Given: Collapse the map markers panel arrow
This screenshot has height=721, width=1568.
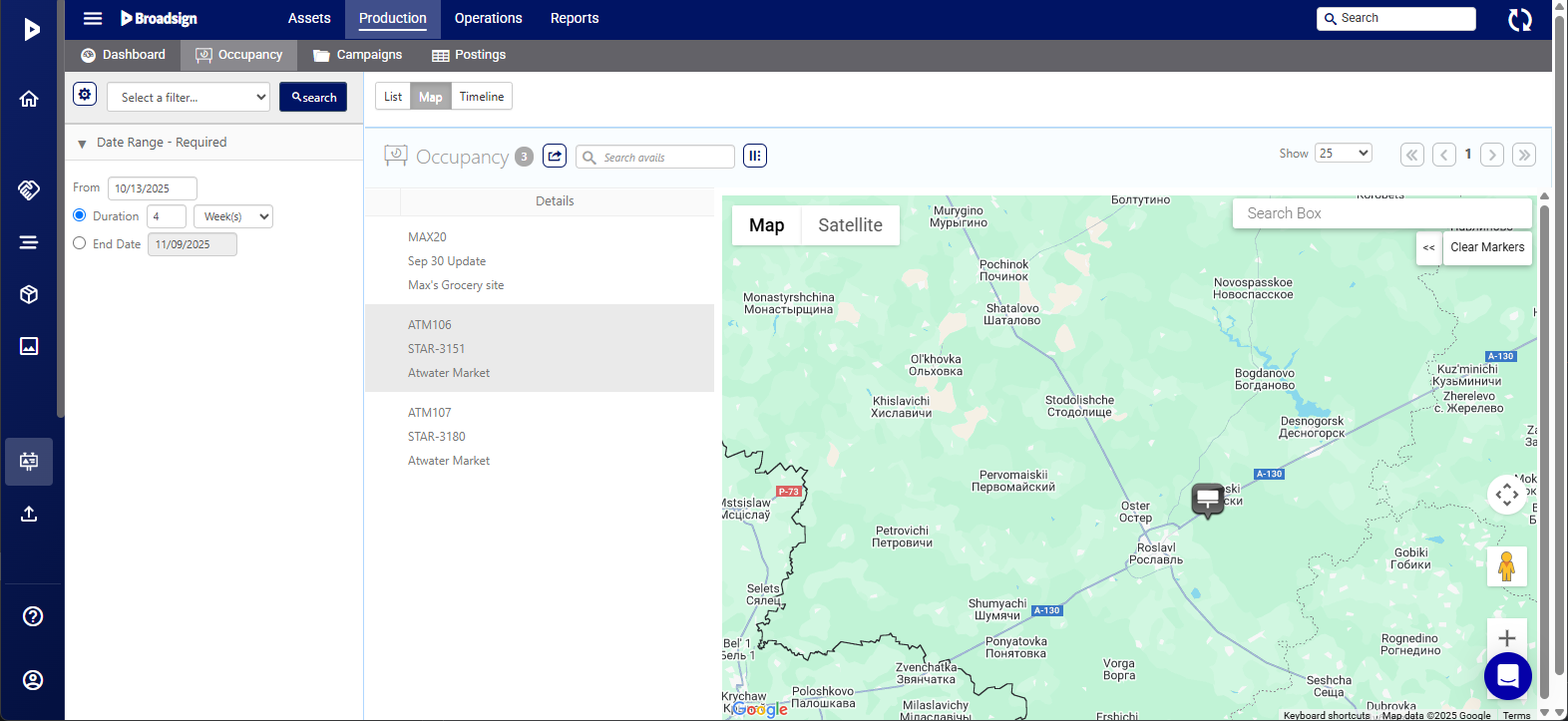Looking at the screenshot, I should pos(1429,247).
